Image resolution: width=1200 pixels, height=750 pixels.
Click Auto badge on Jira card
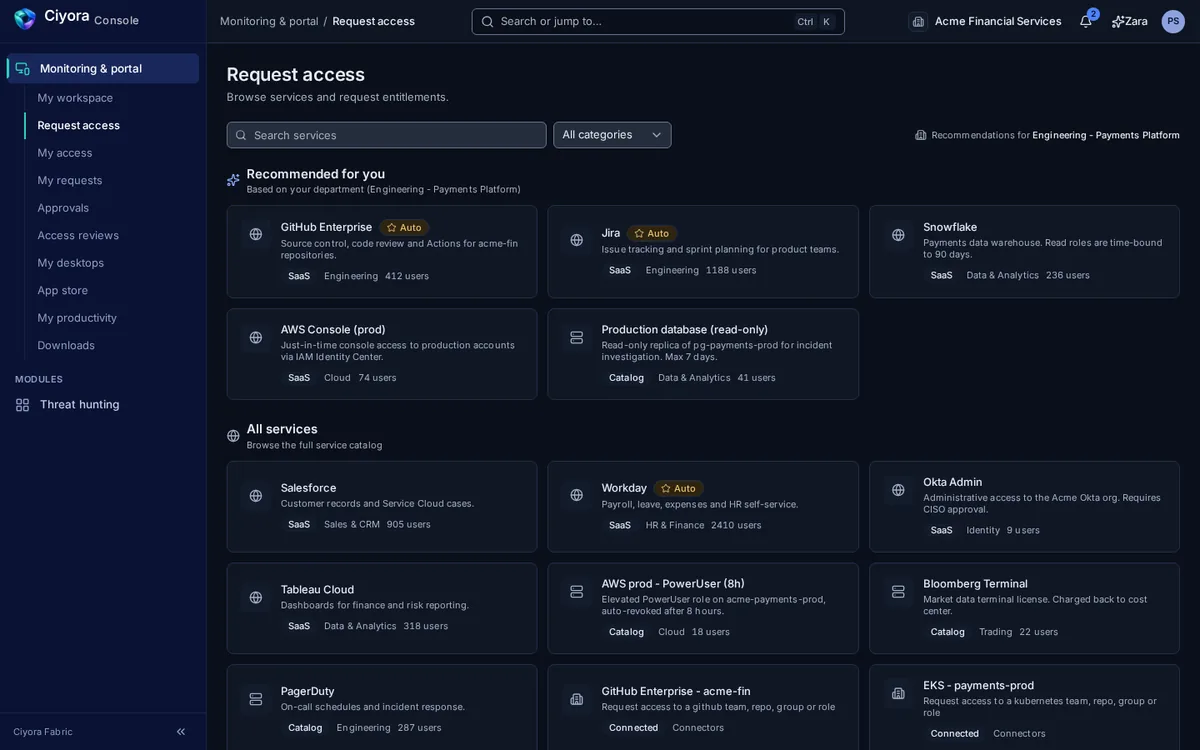pos(652,233)
